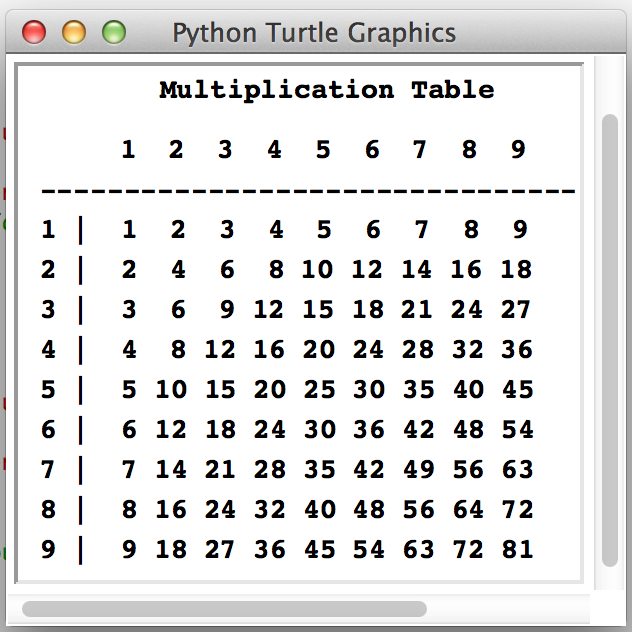Screen dimensions: 632x632
Task: Click column header 9 above the dashed line
Action: coord(517,150)
